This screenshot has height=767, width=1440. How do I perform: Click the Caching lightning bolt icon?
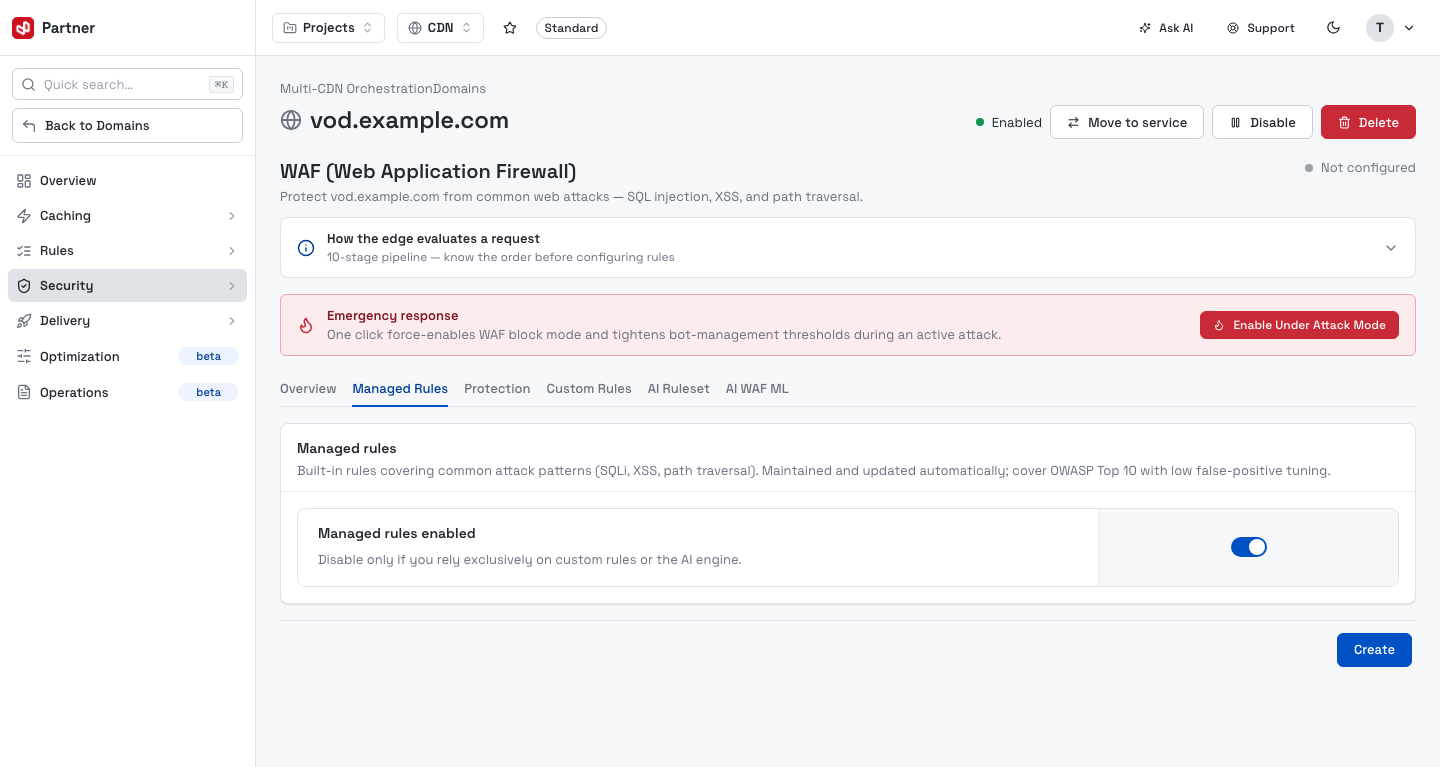(24, 216)
